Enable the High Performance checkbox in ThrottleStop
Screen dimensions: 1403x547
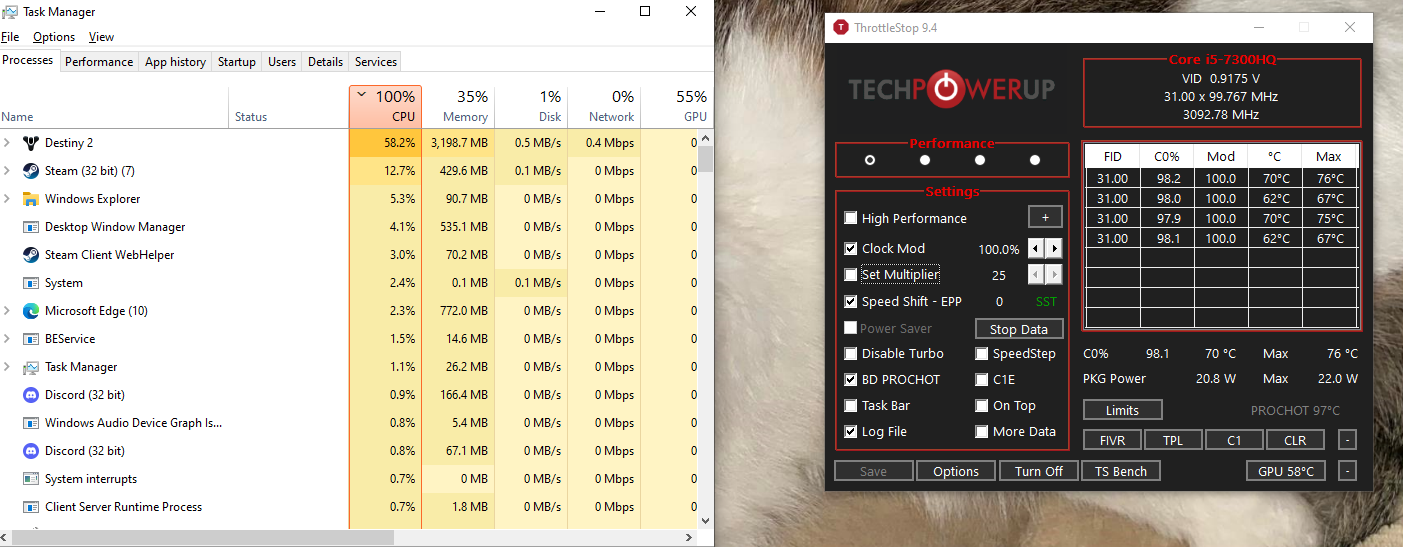[851, 218]
